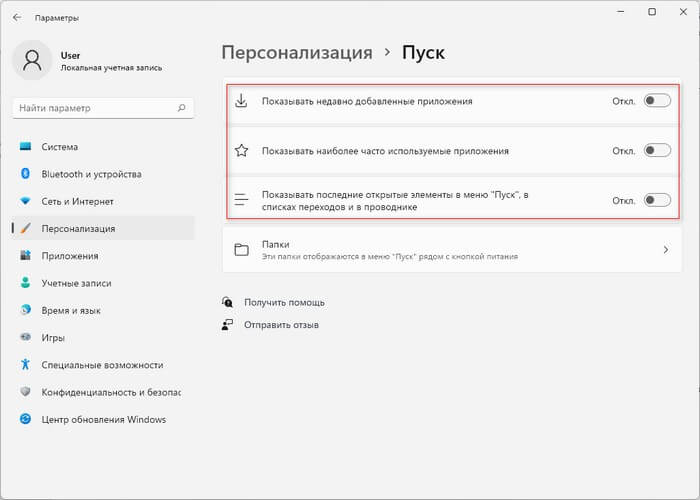This screenshot has height=500, width=700.
Task: Open Система settings category
Action: (x=104, y=146)
